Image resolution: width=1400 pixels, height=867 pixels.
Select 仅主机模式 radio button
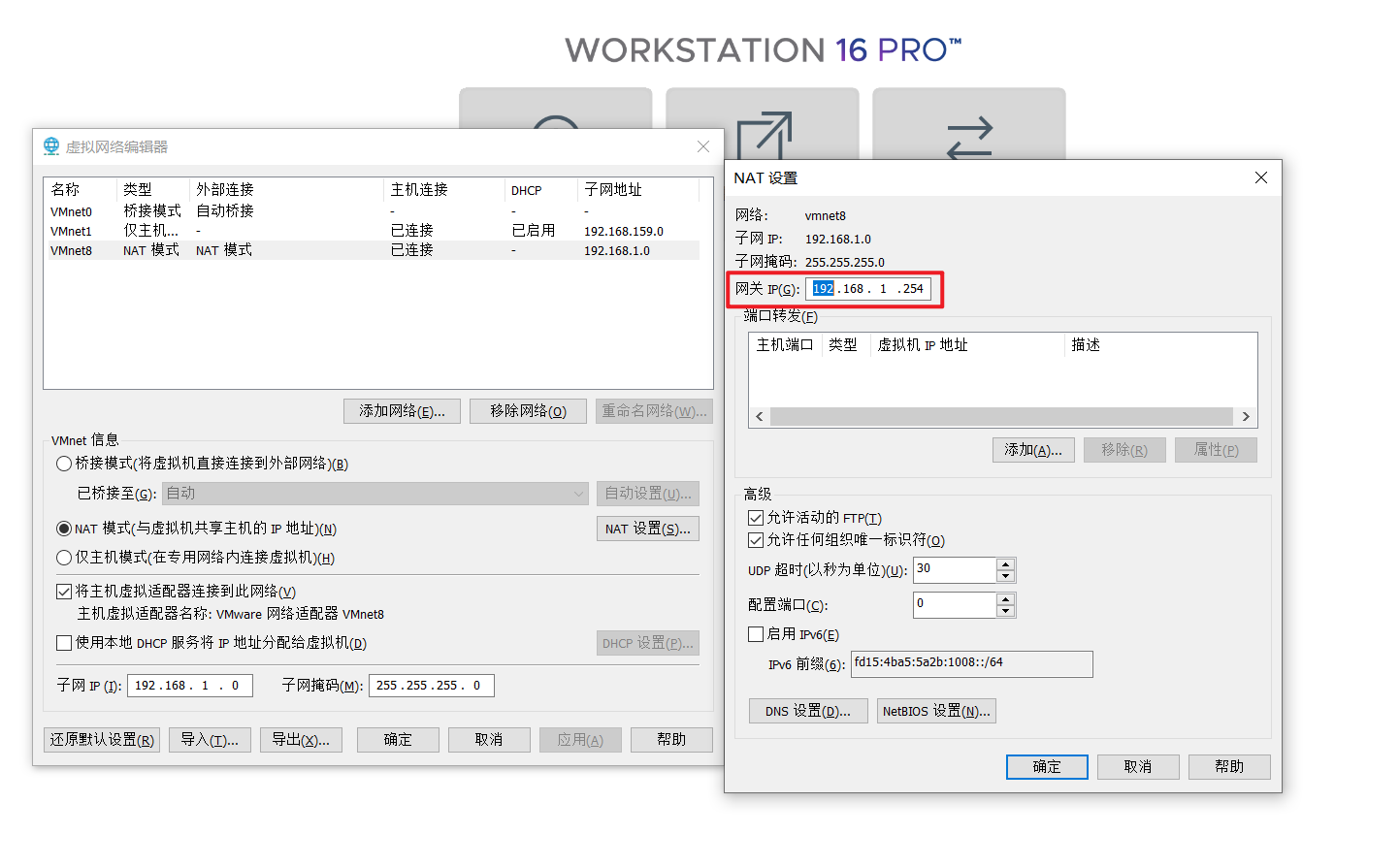coord(64,558)
